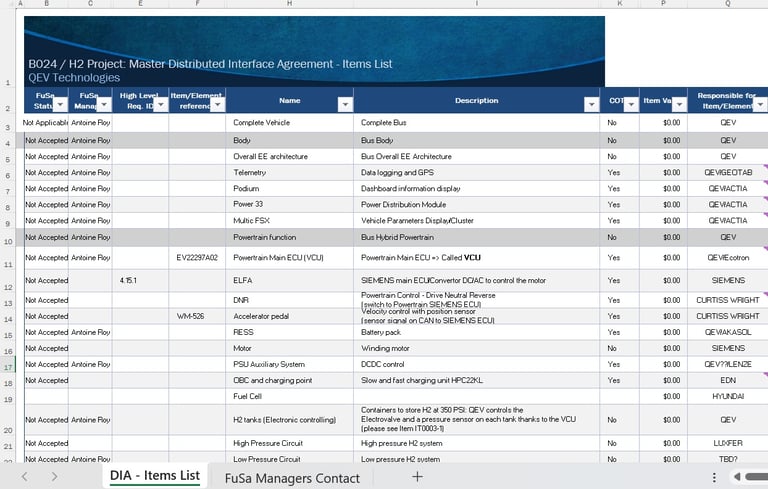This screenshot has width=768, height=489.
Task: Select the 'High Pressure Circuit' name cell
Action: coord(289,443)
